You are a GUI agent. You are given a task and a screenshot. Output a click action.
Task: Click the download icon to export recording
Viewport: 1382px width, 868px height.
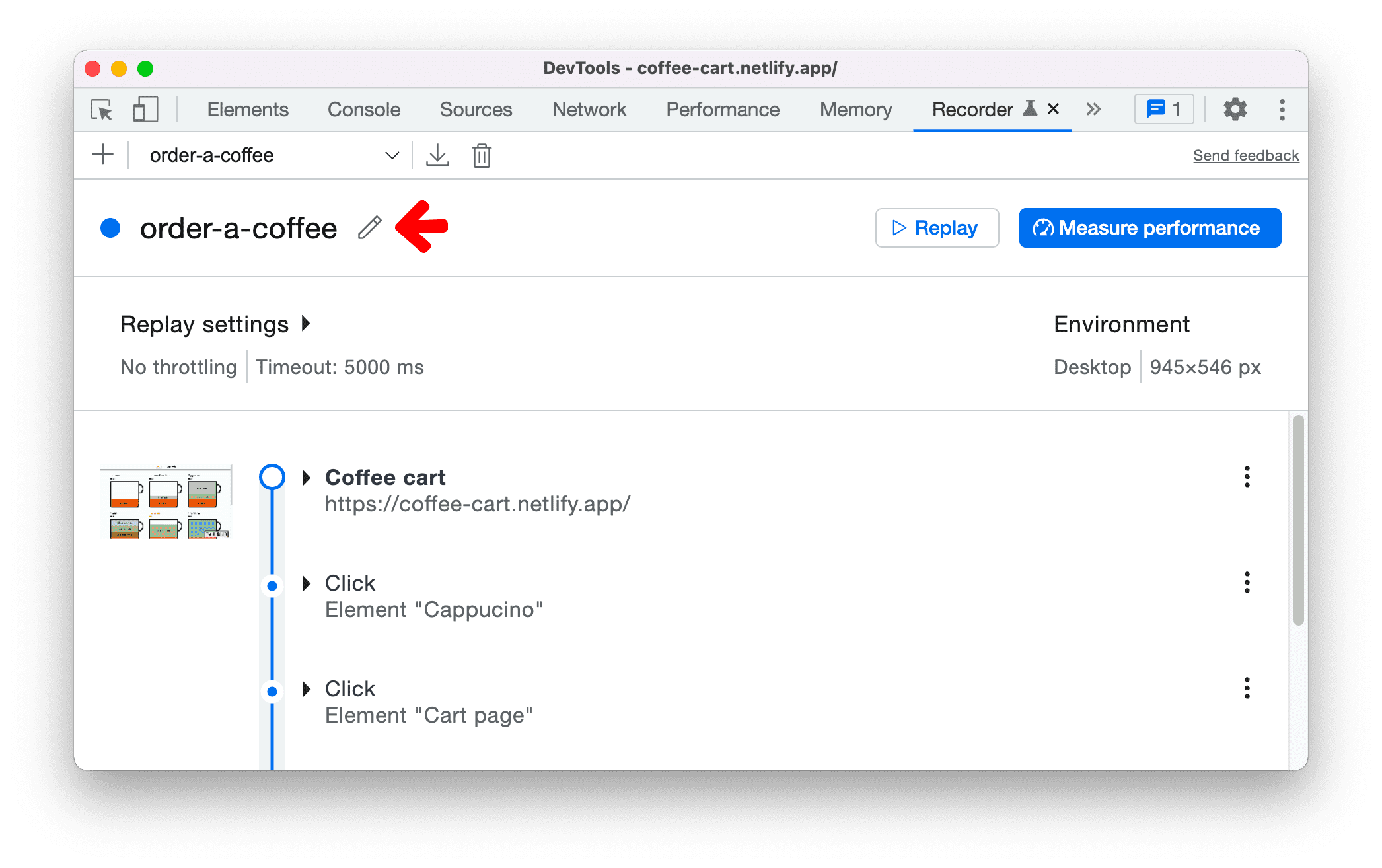(437, 154)
